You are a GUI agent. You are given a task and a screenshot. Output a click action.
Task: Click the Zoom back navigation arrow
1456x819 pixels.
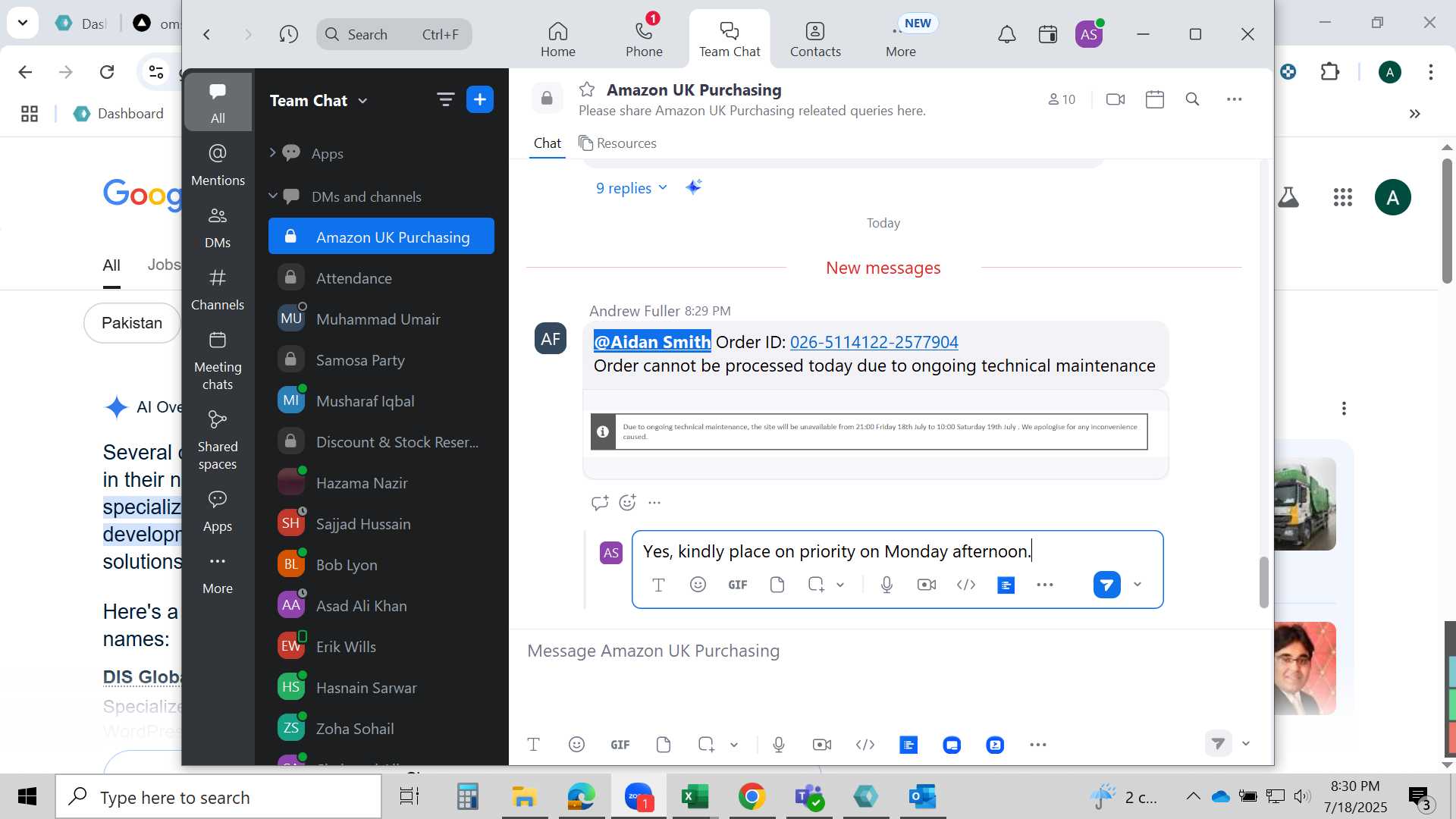(x=206, y=34)
